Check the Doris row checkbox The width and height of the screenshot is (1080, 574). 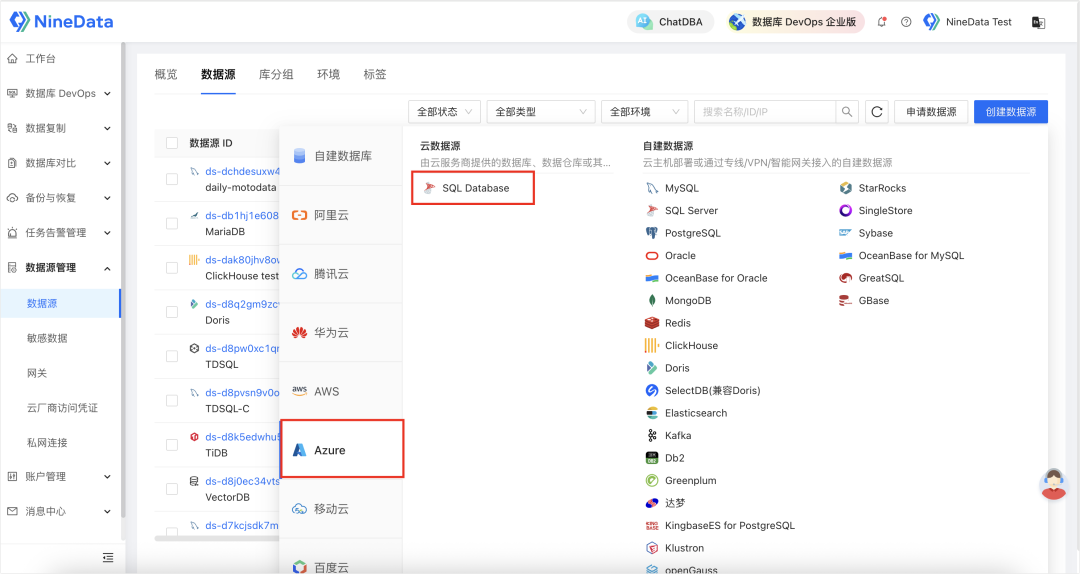tap(172, 312)
